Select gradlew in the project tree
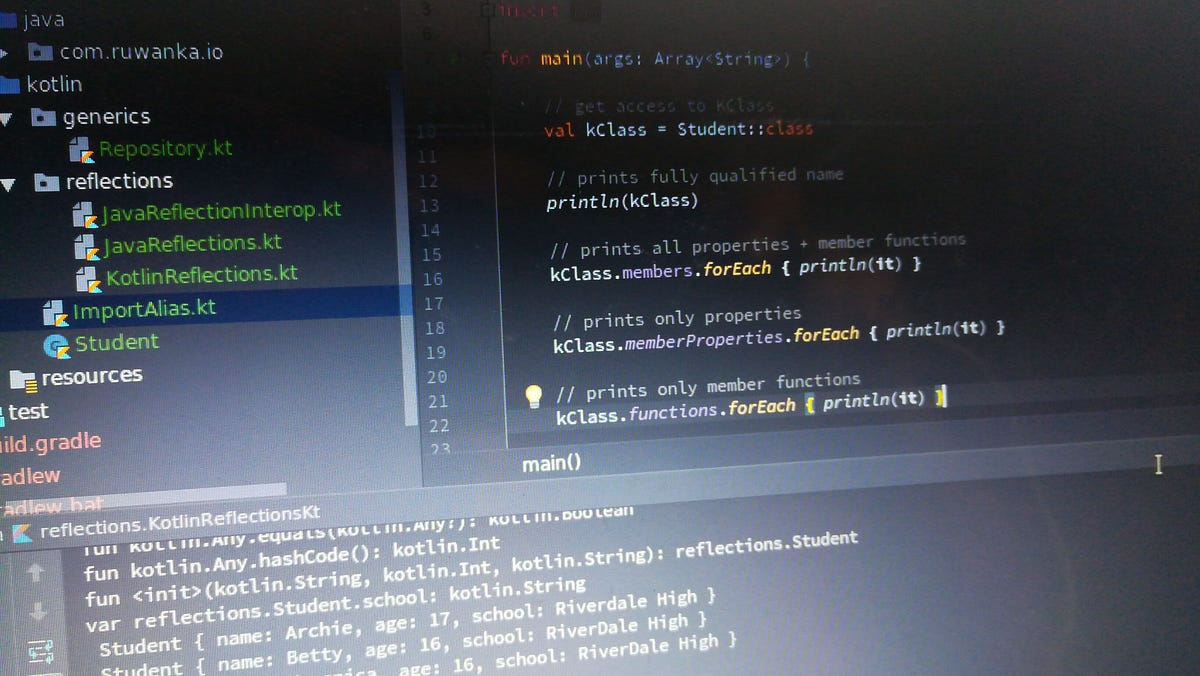 (30, 476)
